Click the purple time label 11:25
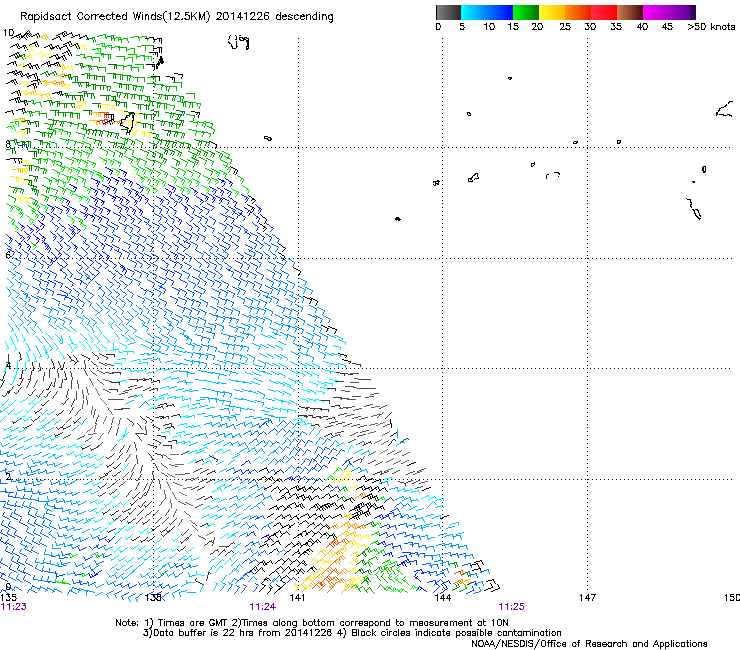 [512, 607]
